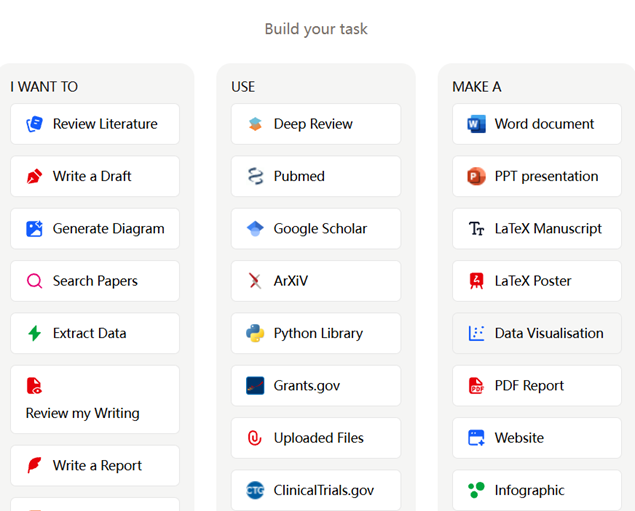Click the Review Literature icon
The width and height of the screenshot is (635, 511).
tap(35, 124)
